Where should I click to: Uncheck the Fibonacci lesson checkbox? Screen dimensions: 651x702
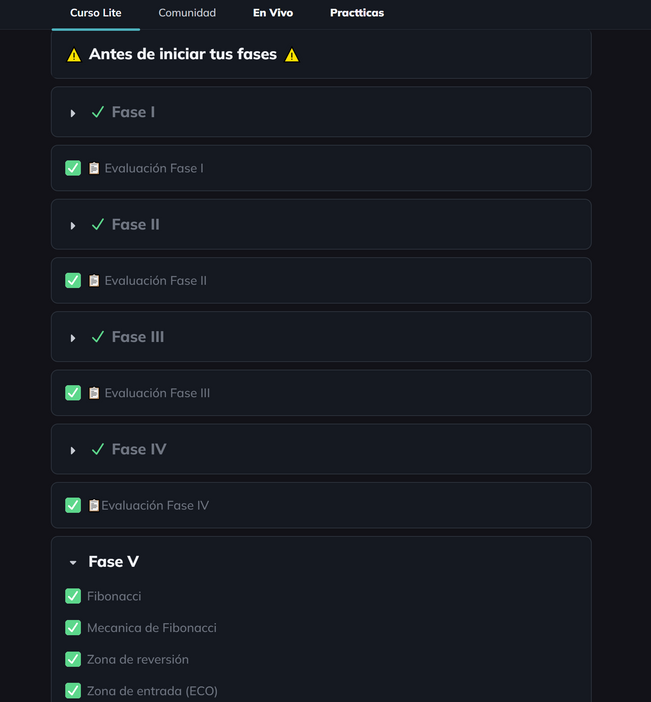tap(73, 596)
